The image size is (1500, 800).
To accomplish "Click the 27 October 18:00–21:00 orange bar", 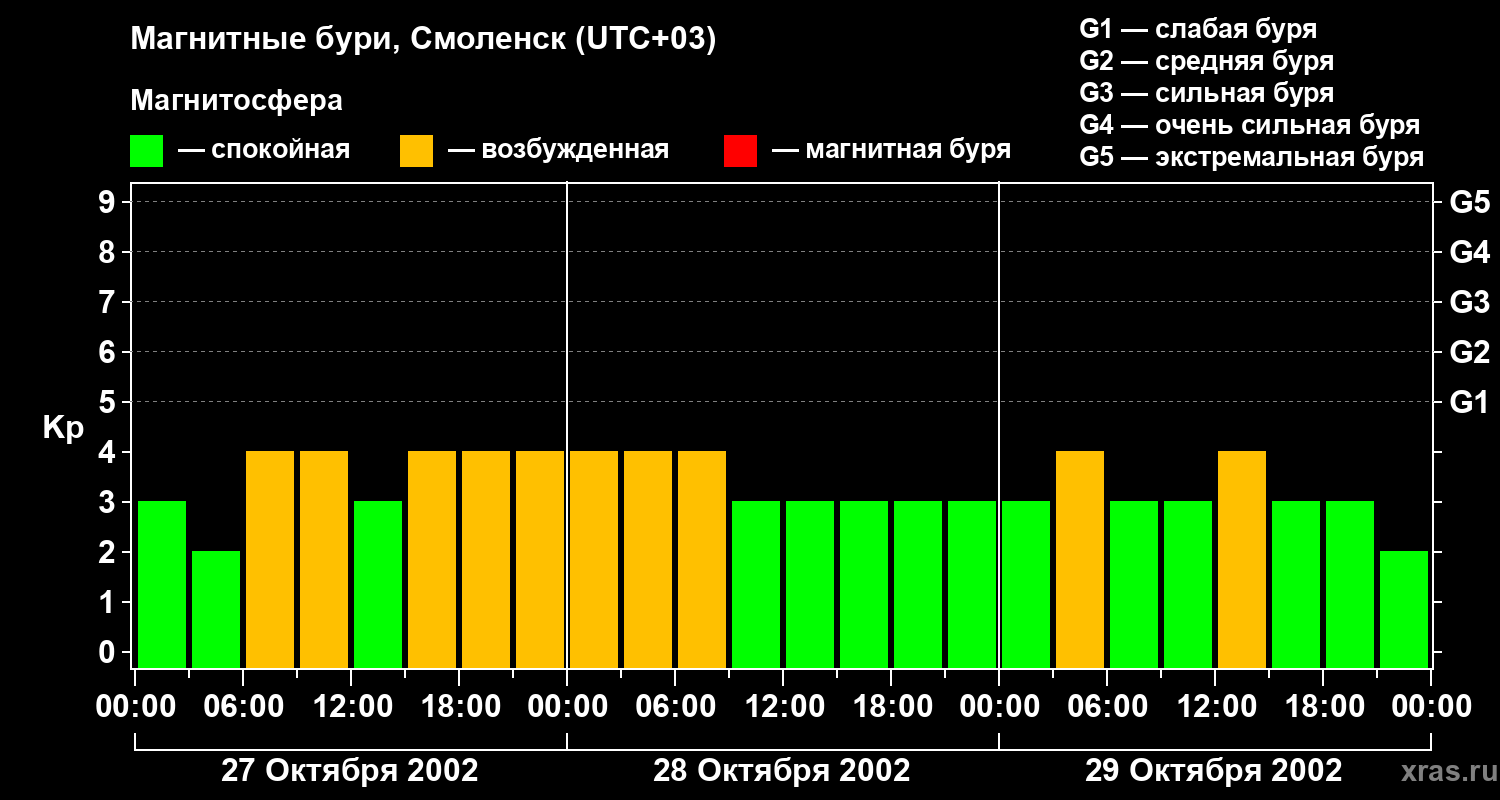I will pyautogui.click(x=486, y=559).
